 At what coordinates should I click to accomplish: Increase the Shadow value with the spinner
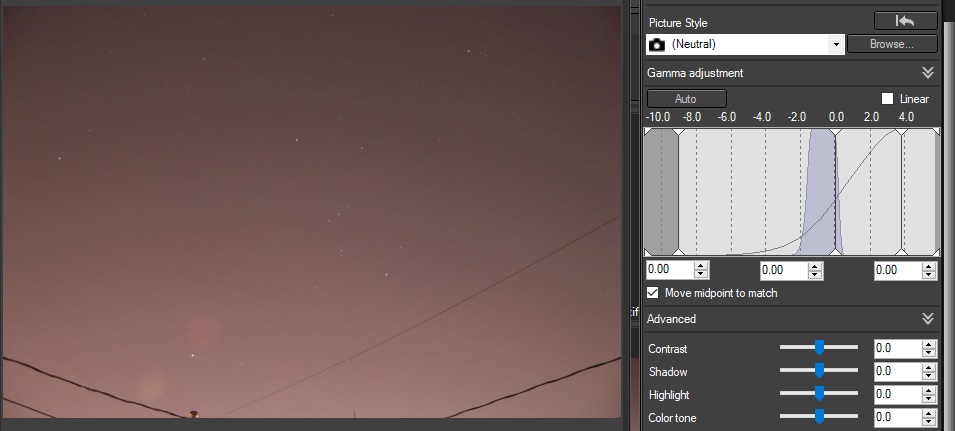pyautogui.click(x=930, y=367)
